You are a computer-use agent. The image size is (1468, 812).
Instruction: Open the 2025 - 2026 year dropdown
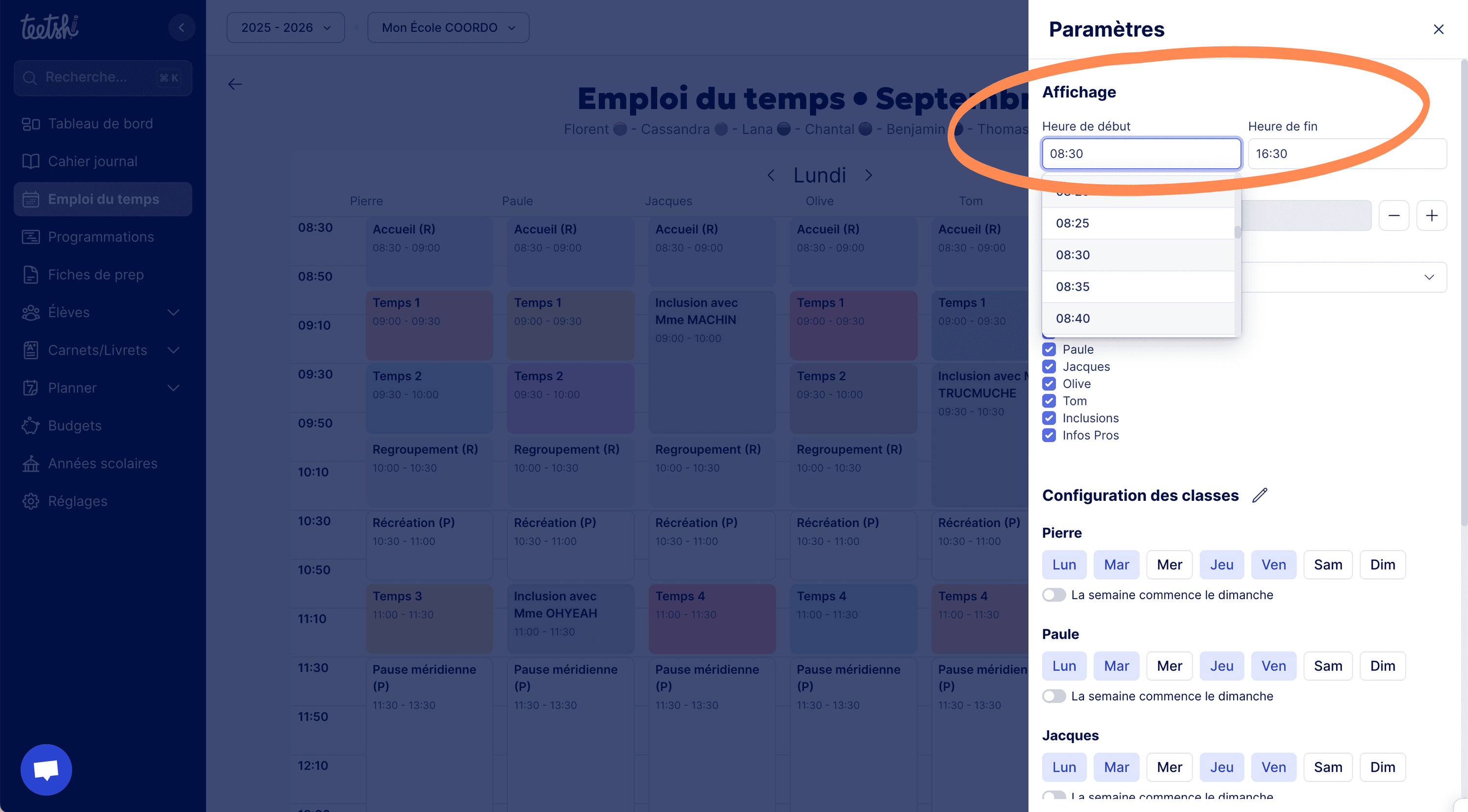click(285, 27)
